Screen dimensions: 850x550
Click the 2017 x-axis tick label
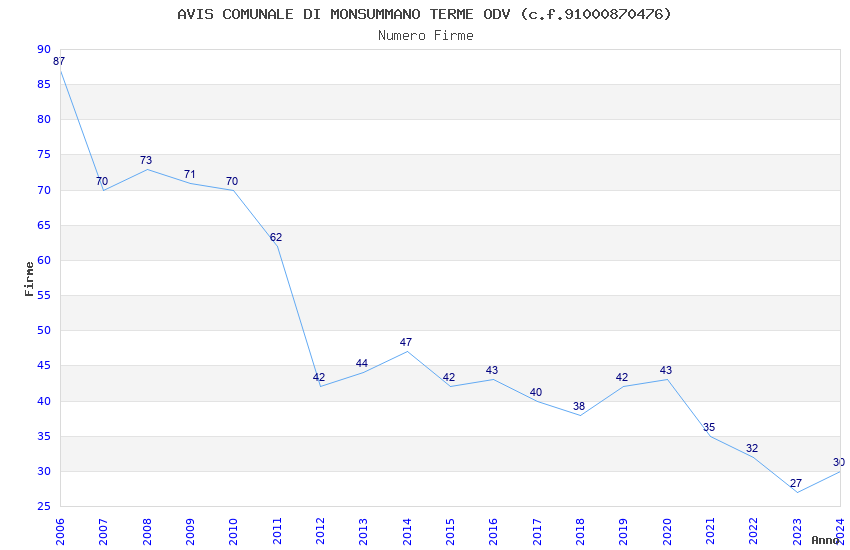click(537, 532)
